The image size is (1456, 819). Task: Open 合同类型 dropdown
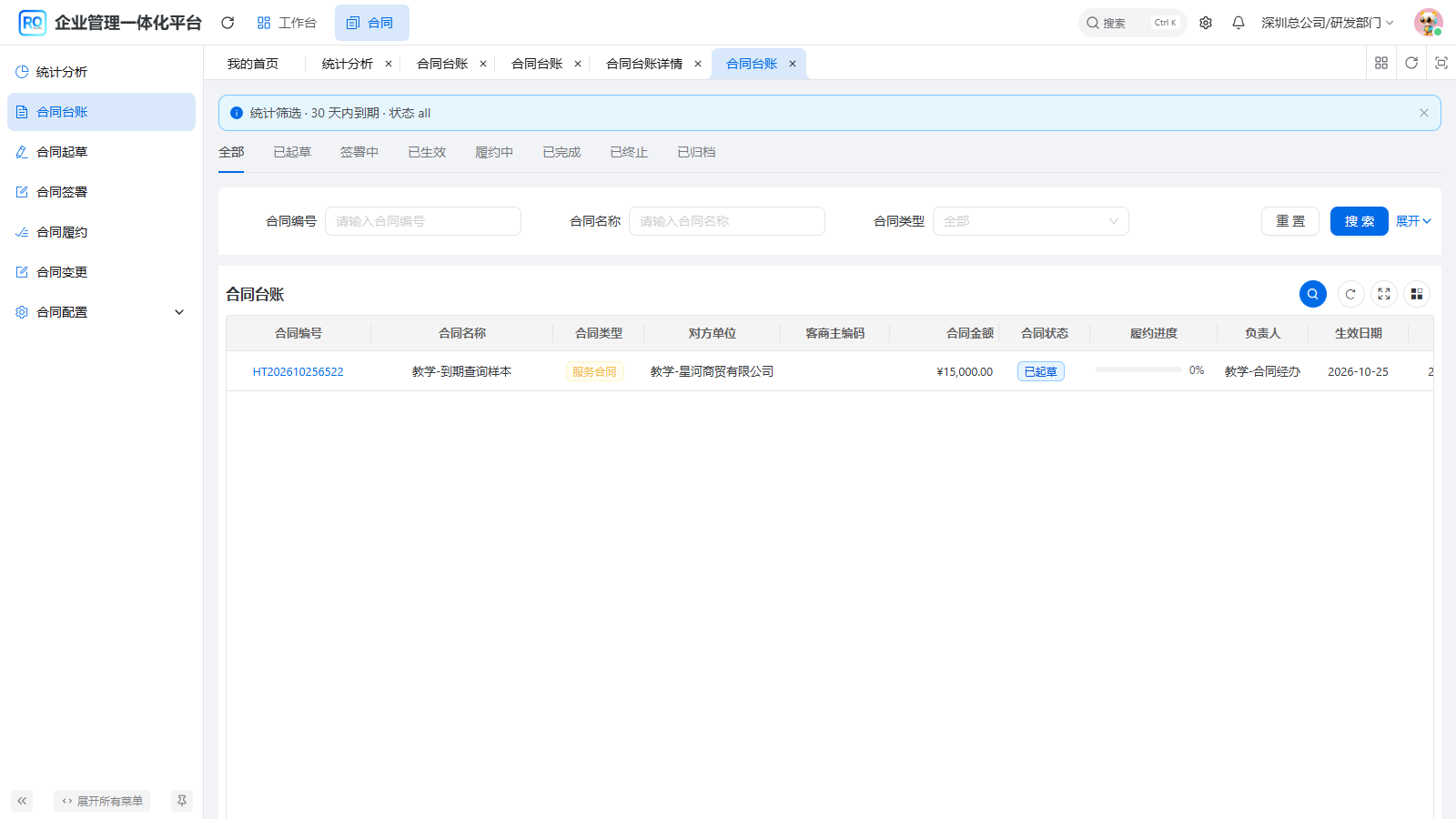pos(1031,221)
